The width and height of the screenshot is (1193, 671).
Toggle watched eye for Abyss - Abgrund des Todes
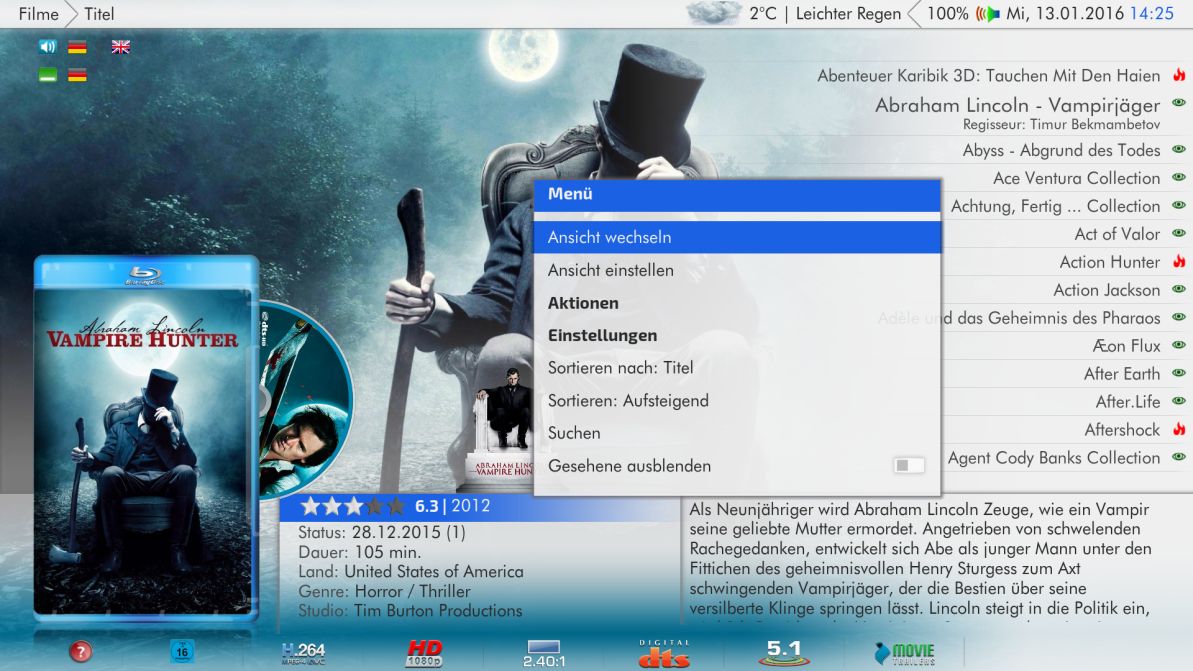click(1179, 149)
